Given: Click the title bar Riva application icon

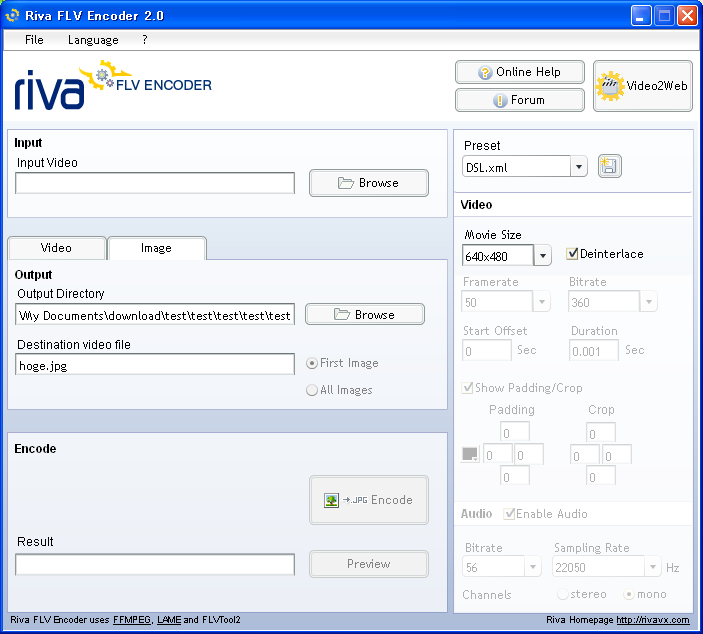Looking at the screenshot, I should 13,16.
